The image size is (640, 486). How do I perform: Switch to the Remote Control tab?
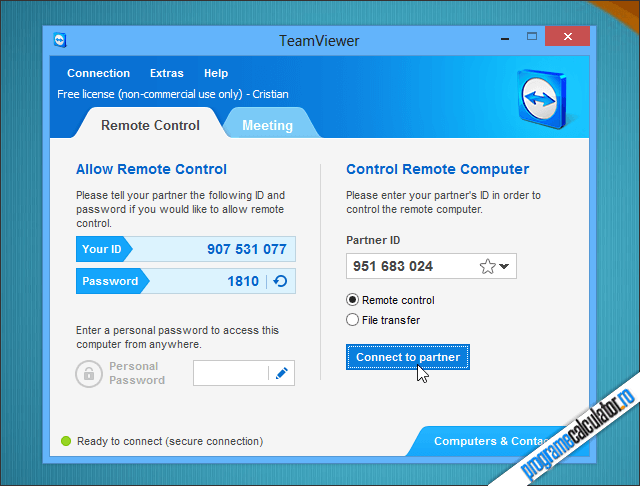150,125
